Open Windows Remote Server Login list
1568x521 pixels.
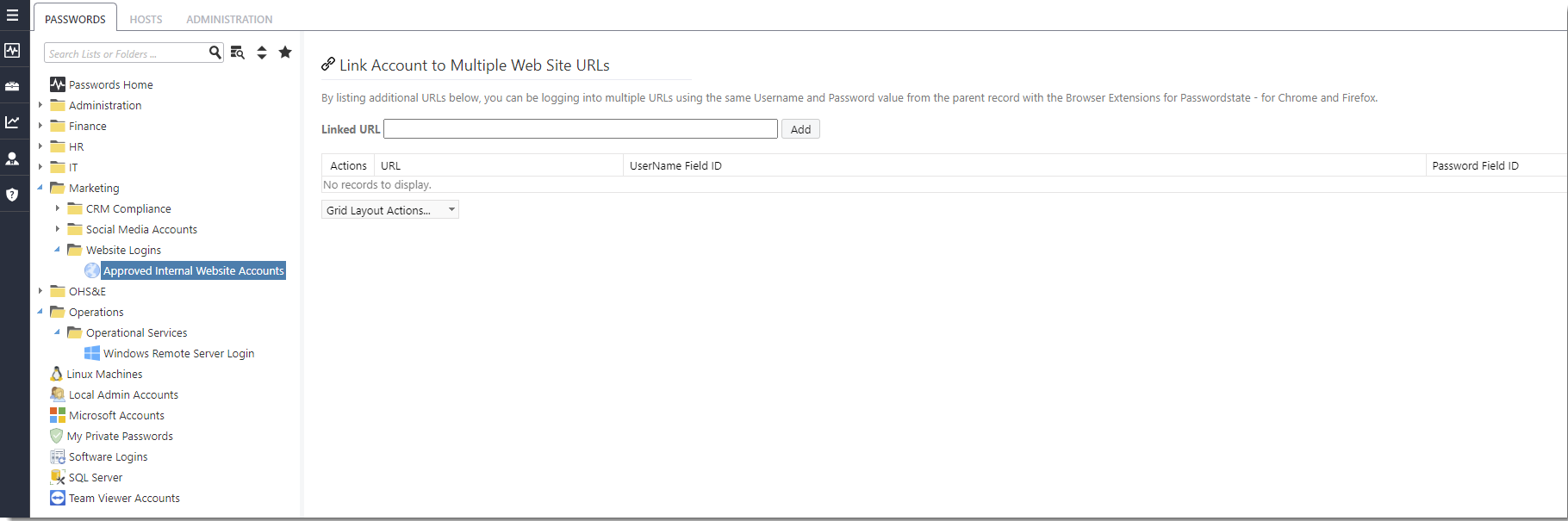point(178,353)
